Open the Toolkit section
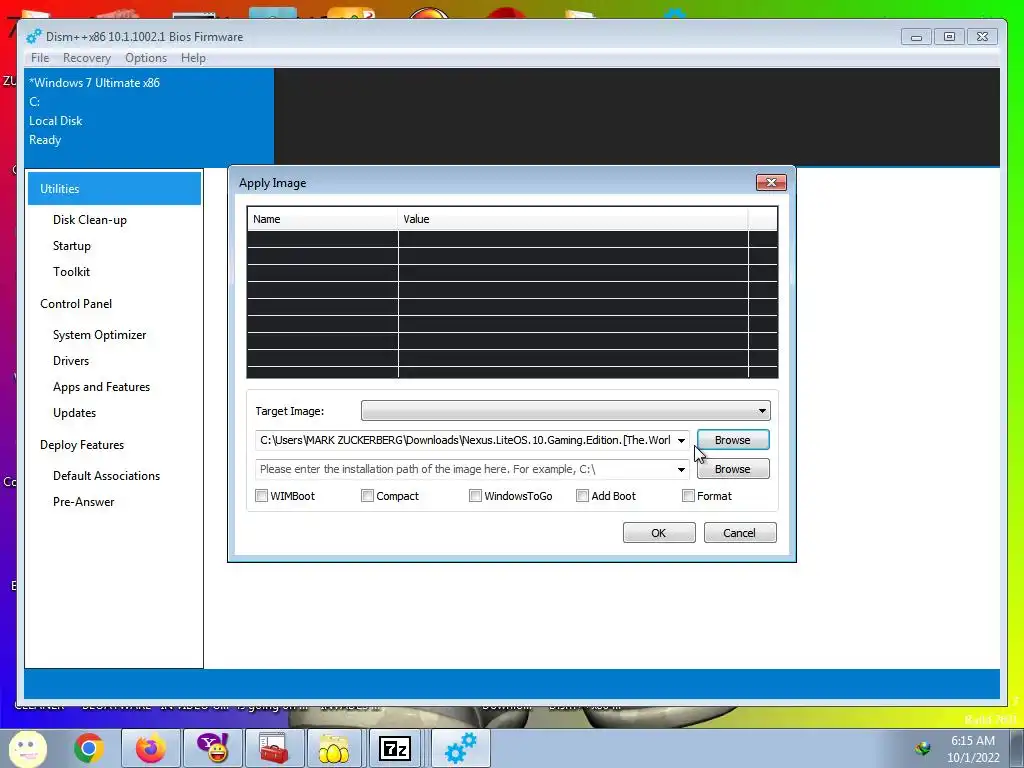1024x768 pixels. (x=71, y=272)
